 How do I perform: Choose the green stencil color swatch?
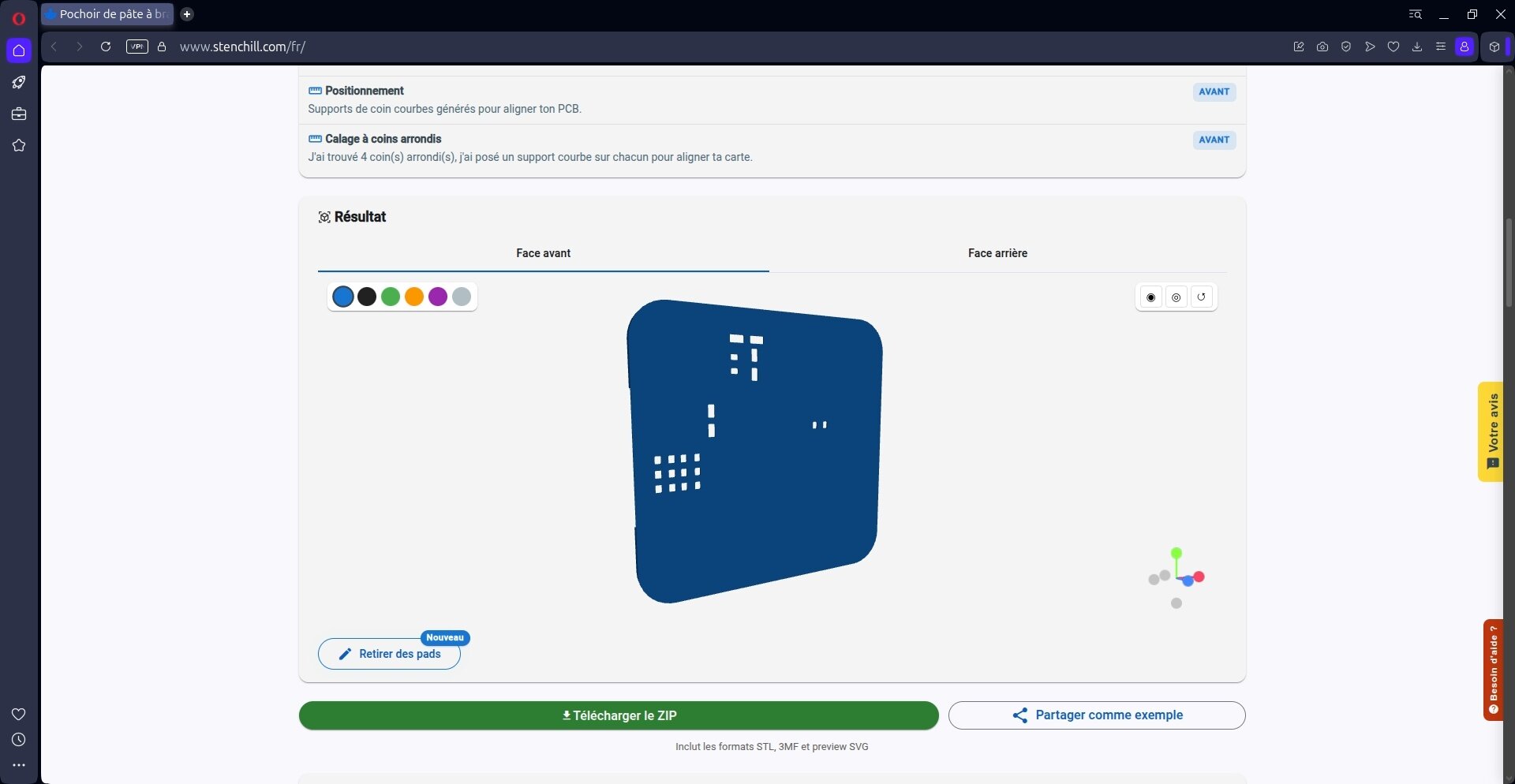pos(391,297)
